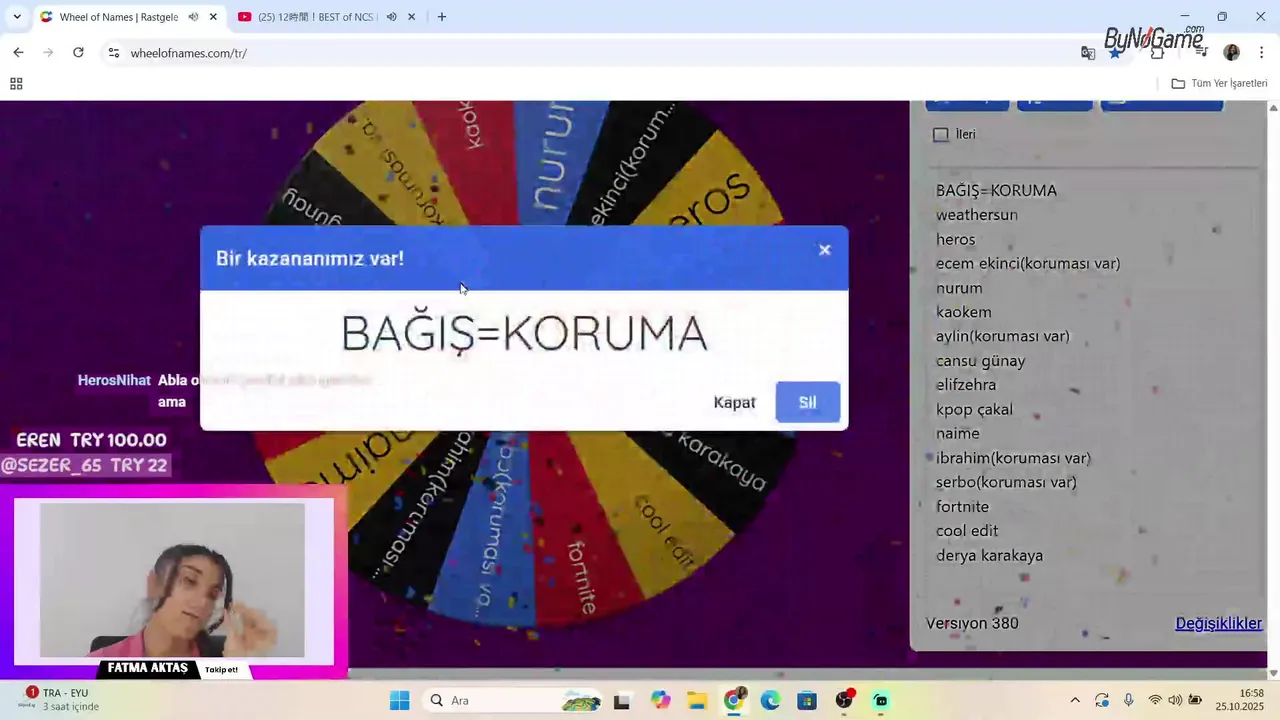Click the microphone tray icon
This screenshot has width=1280, height=720.
(1128, 700)
